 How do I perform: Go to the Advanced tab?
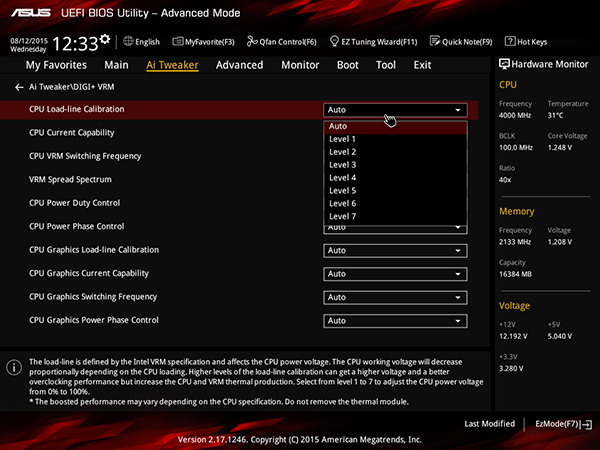pyautogui.click(x=240, y=65)
